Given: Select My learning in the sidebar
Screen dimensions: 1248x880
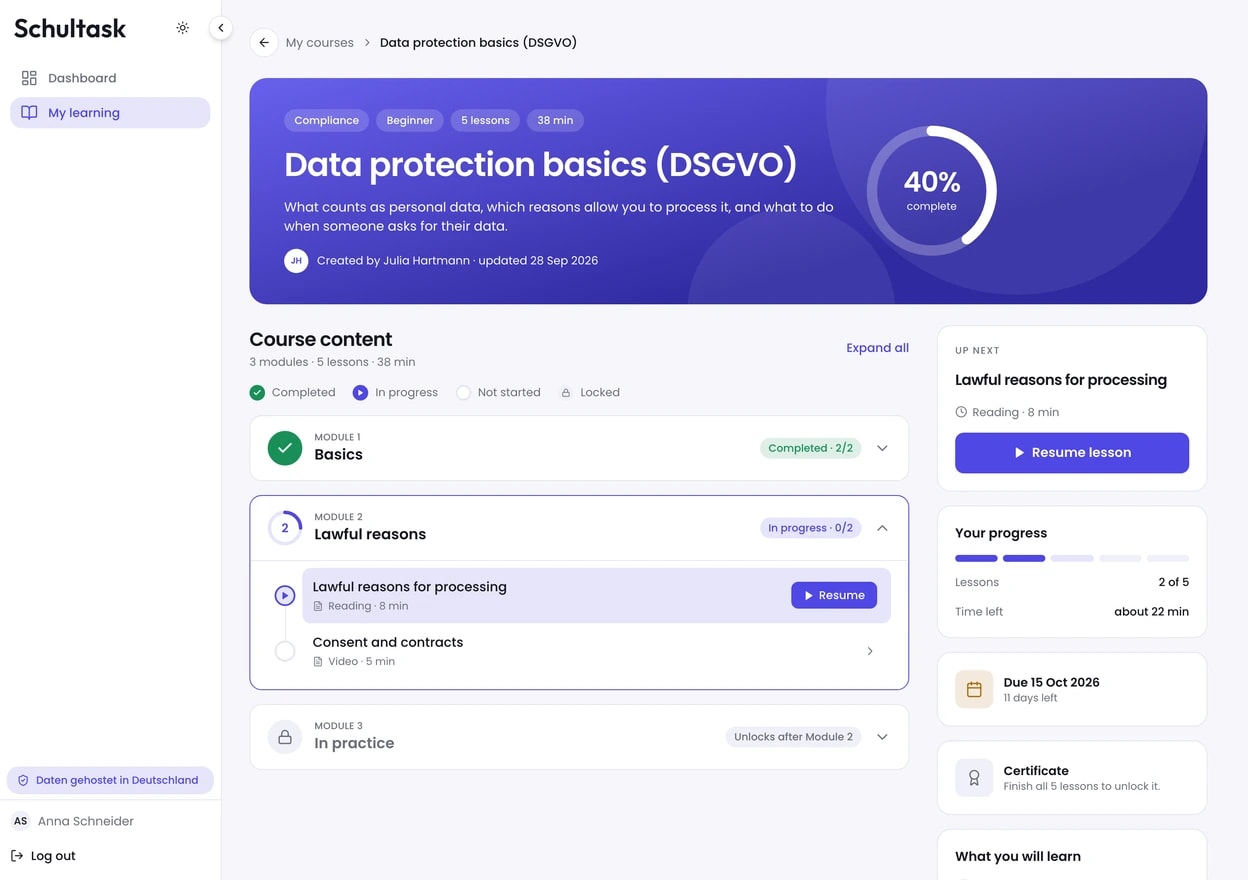Looking at the screenshot, I should pyautogui.click(x=110, y=113).
